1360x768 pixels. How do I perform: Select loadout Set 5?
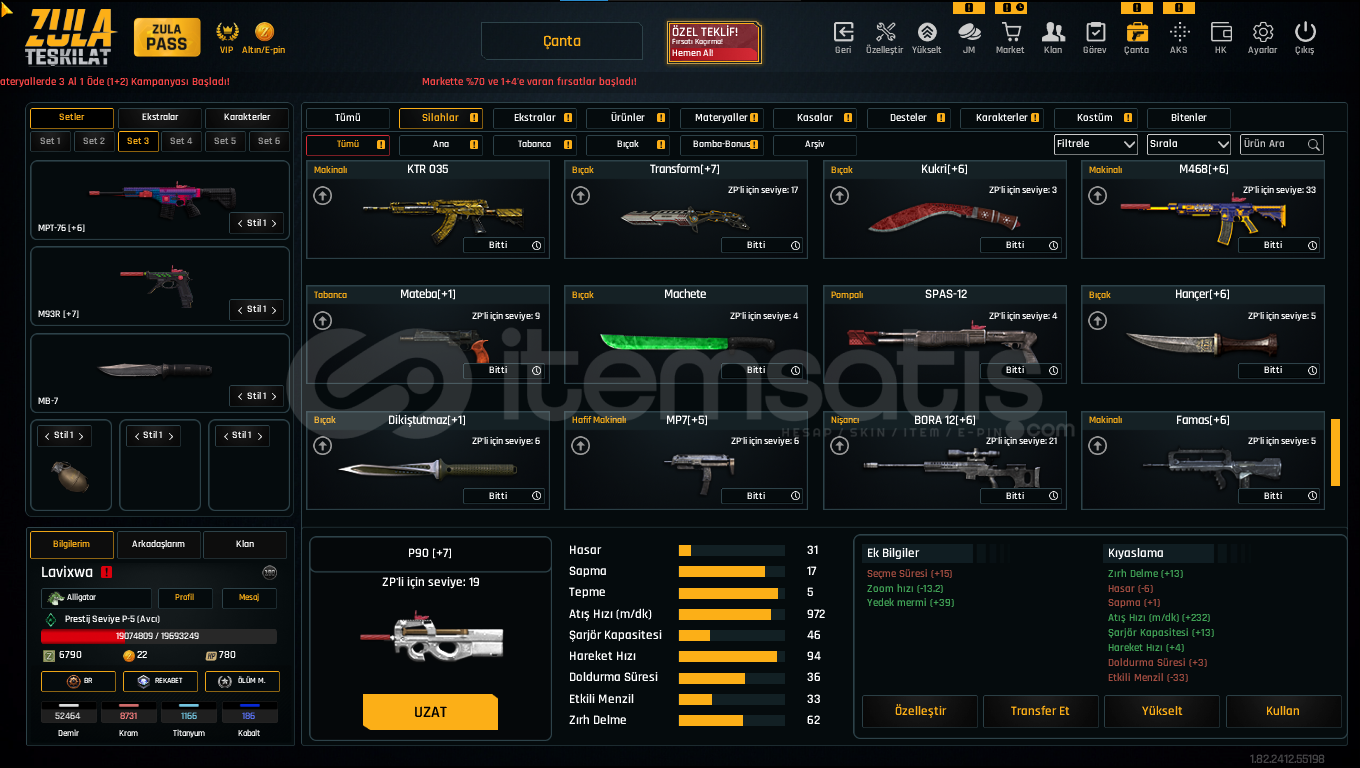click(225, 141)
